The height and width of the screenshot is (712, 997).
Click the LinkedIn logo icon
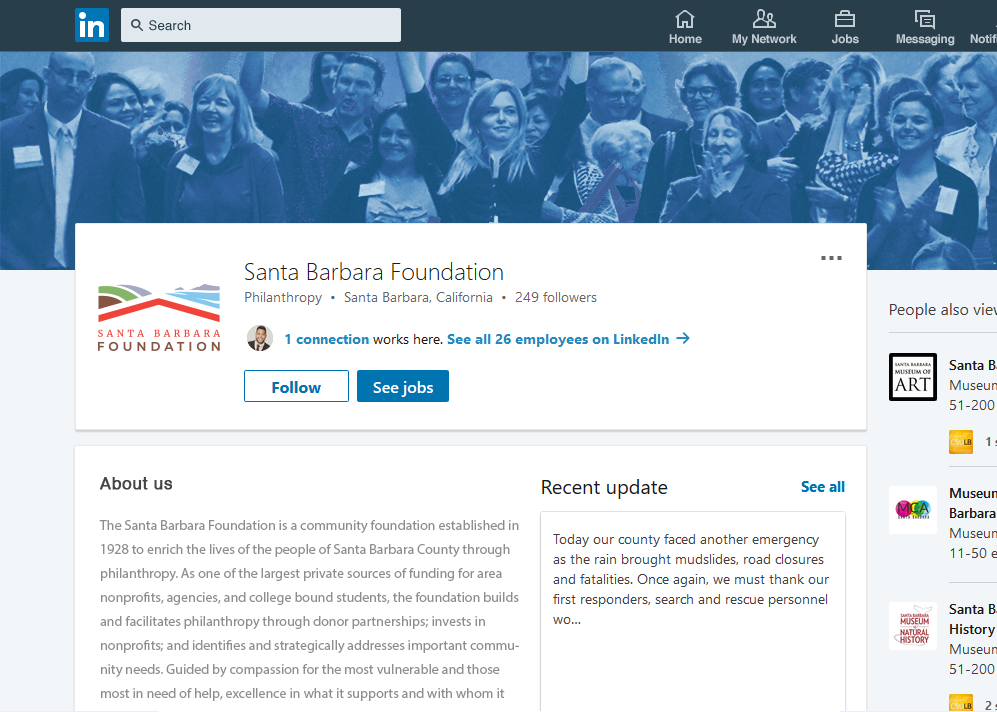[x=92, y=25]
